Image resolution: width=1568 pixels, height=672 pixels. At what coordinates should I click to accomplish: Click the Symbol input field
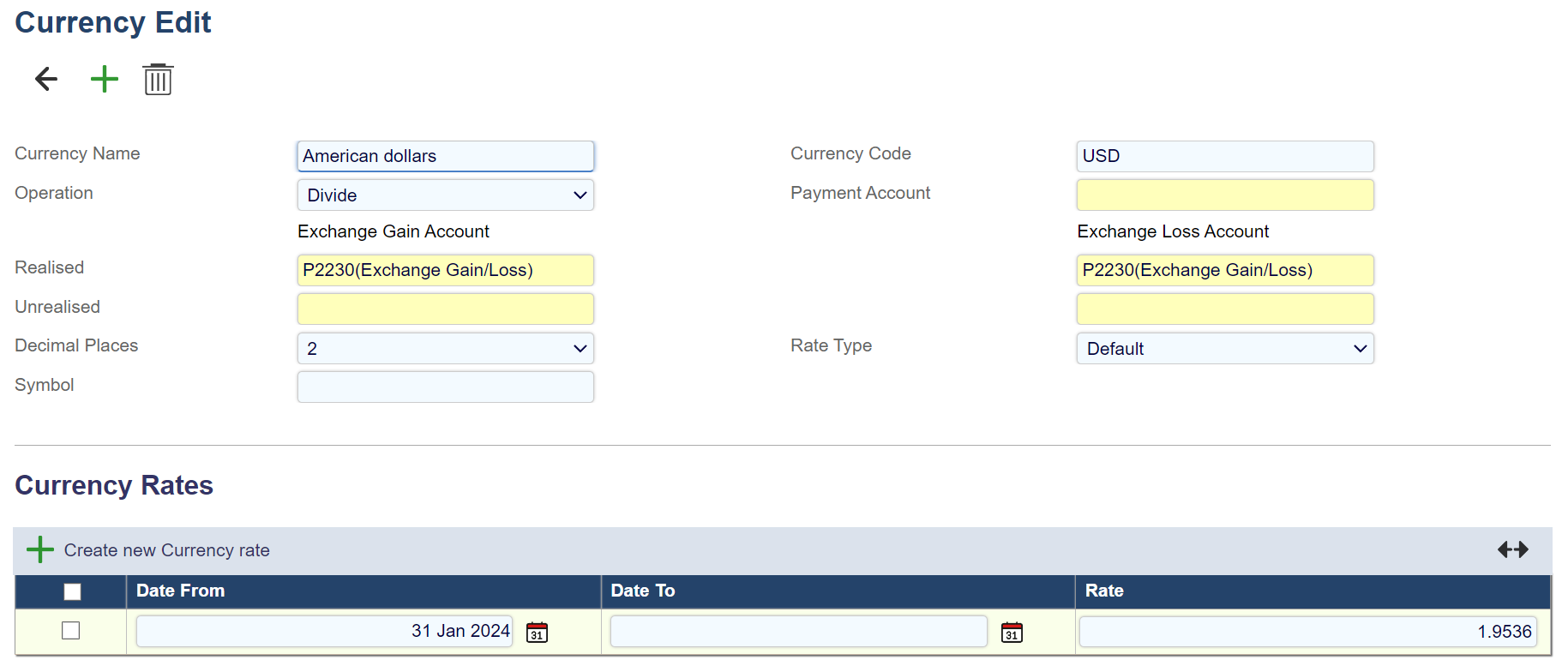[445, 387]
